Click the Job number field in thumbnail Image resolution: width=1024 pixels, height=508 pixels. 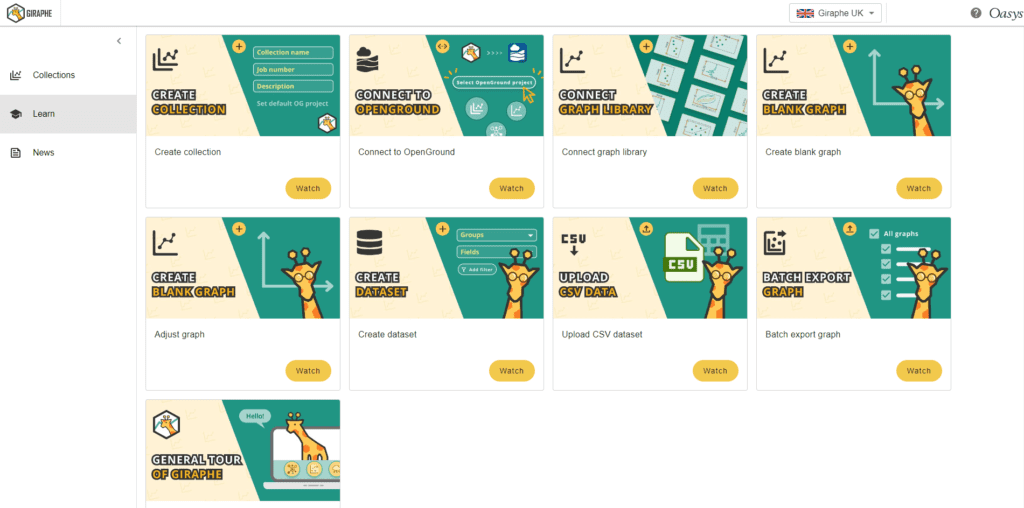coord(293,69)
